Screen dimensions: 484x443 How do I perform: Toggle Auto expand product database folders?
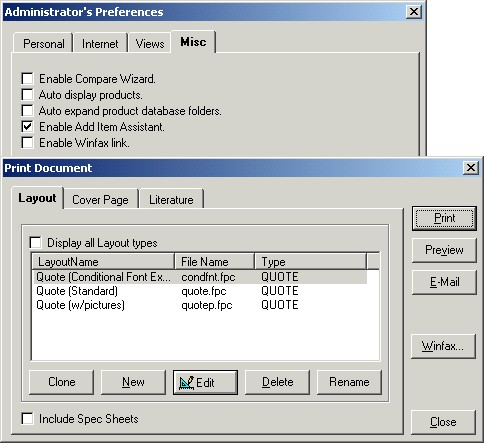pyautogui.click(x=27, y=111)
